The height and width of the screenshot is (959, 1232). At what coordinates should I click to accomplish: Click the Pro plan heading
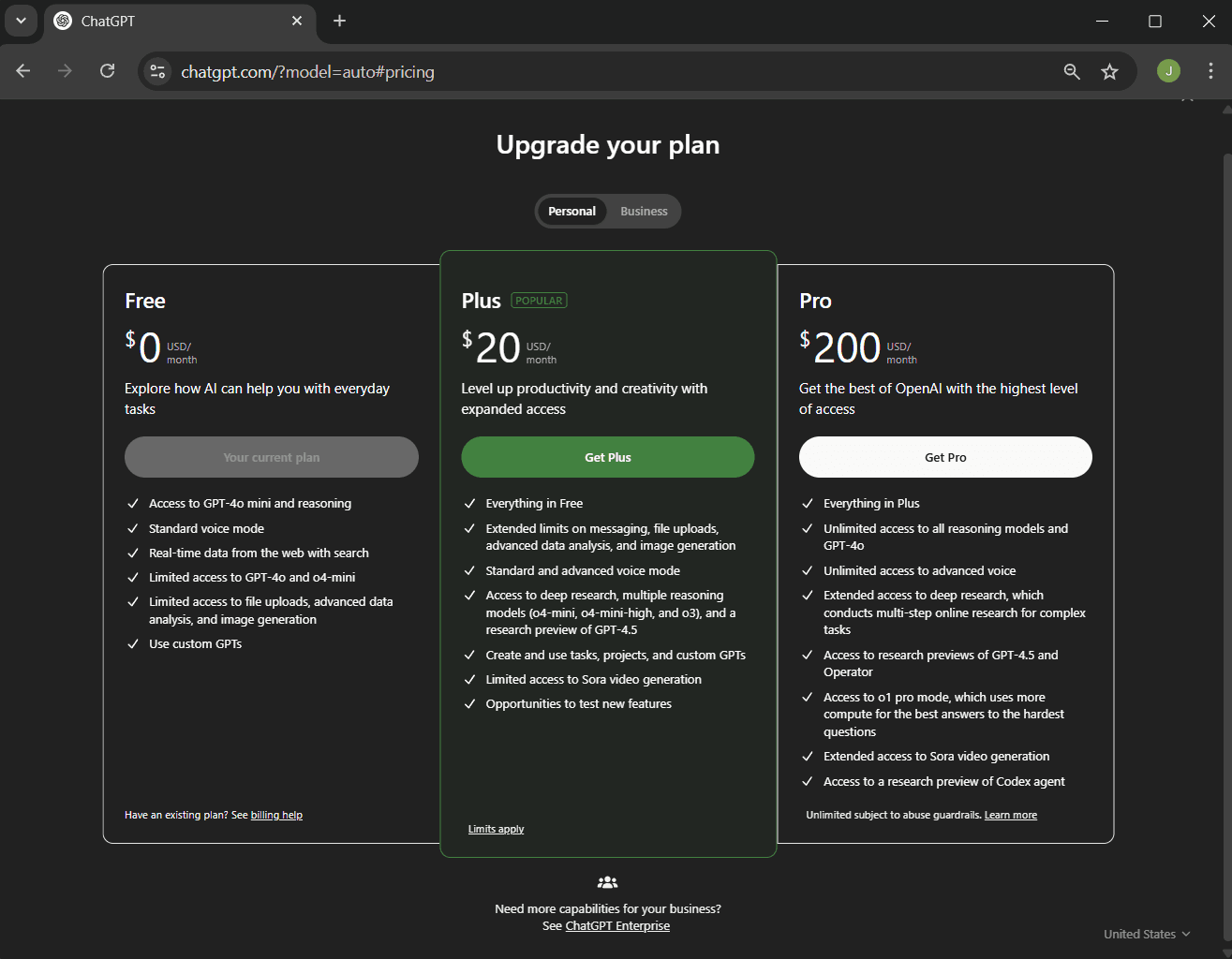[815, 301]
